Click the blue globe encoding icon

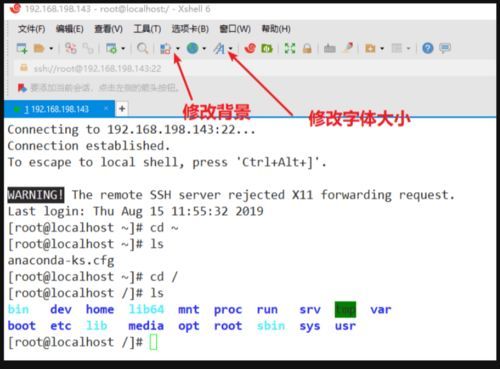coord(192,48)
